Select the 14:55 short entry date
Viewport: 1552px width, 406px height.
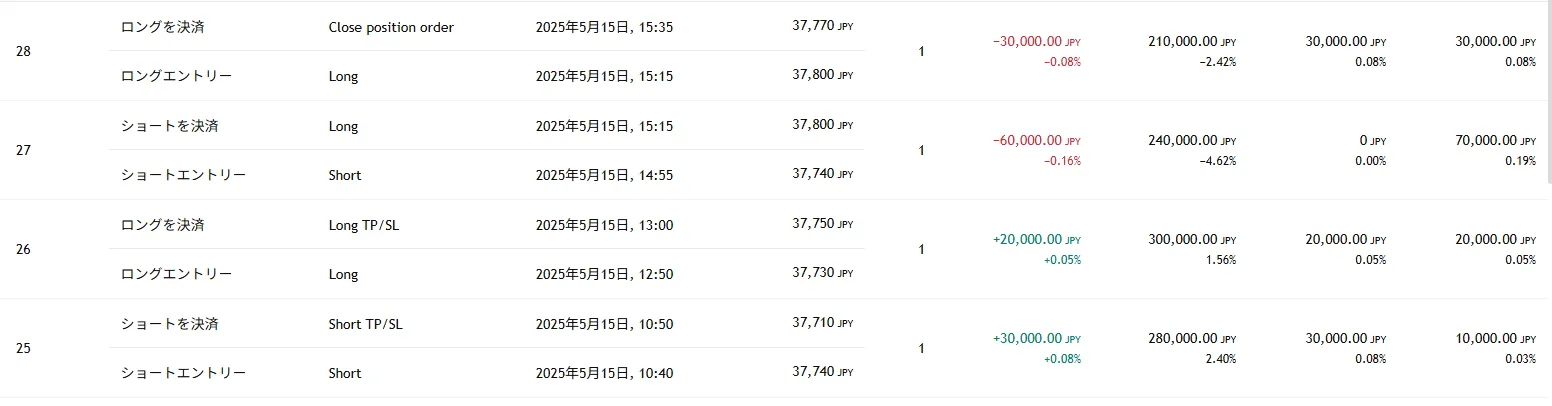(604, 175)
